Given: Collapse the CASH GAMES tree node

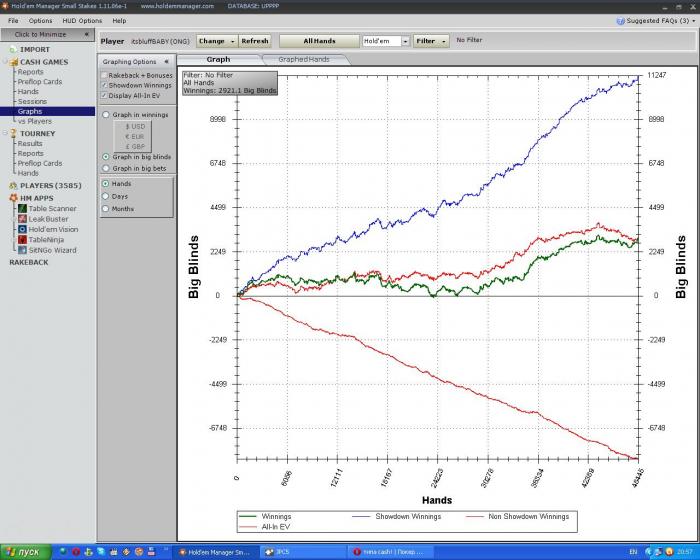Looking at the screenshot, I should point(6,62).
